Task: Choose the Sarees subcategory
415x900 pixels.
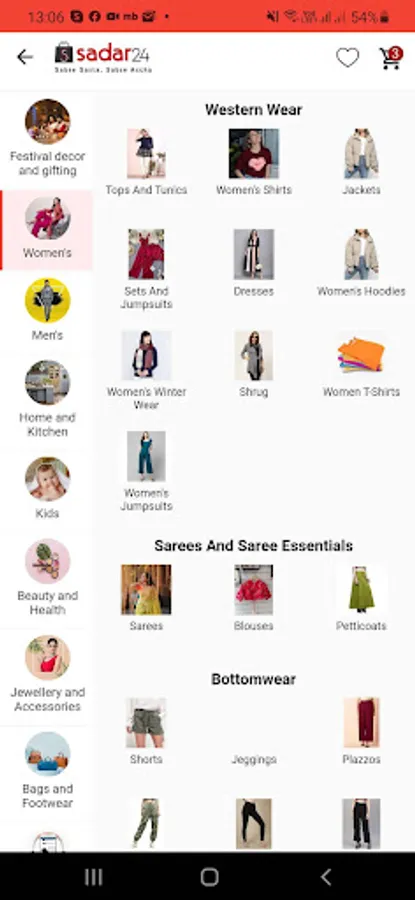Action: 146,598
